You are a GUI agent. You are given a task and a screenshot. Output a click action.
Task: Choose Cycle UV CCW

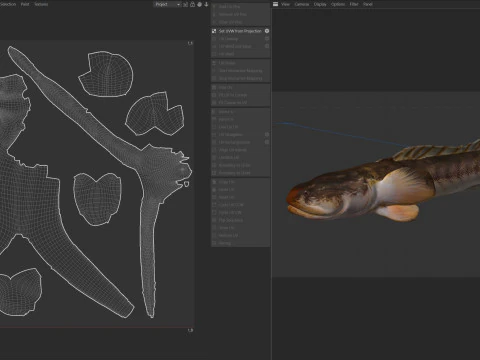231,205
